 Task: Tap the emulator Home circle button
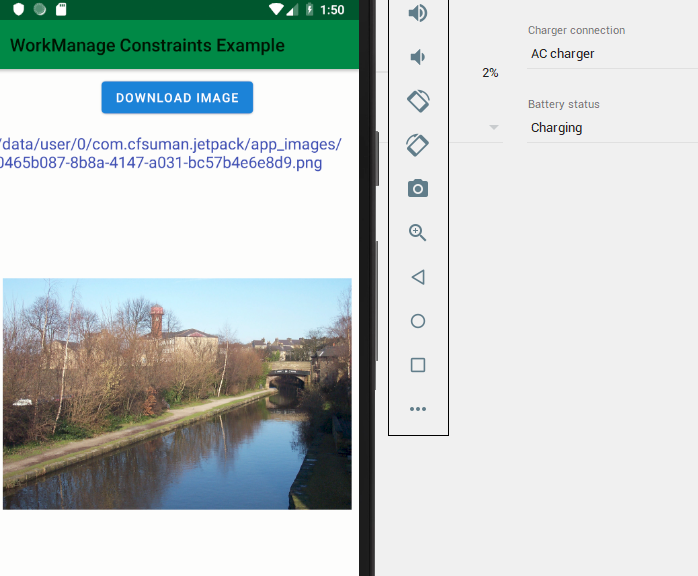coord(418,321)
